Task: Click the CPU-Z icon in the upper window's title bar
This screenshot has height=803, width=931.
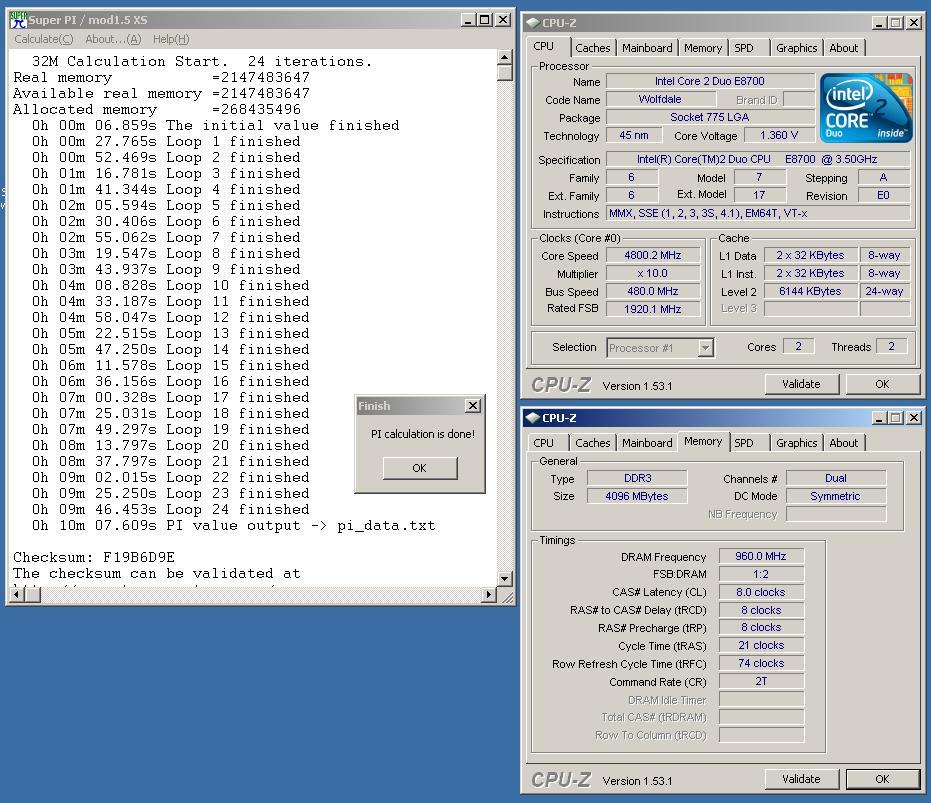Action: coord(533,23)
